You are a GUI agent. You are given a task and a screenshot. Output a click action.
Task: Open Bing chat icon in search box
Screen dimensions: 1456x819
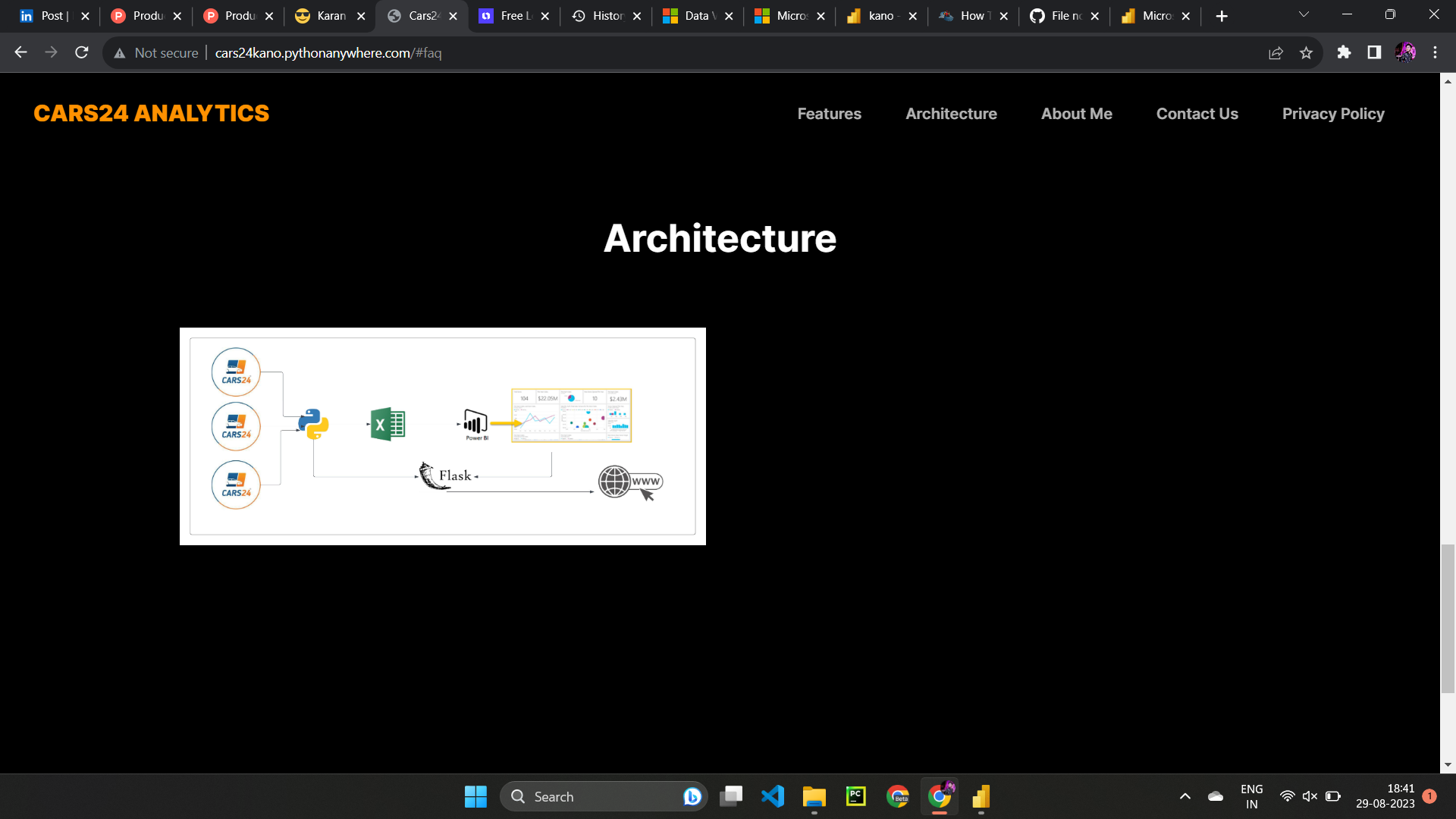point(692,796)
